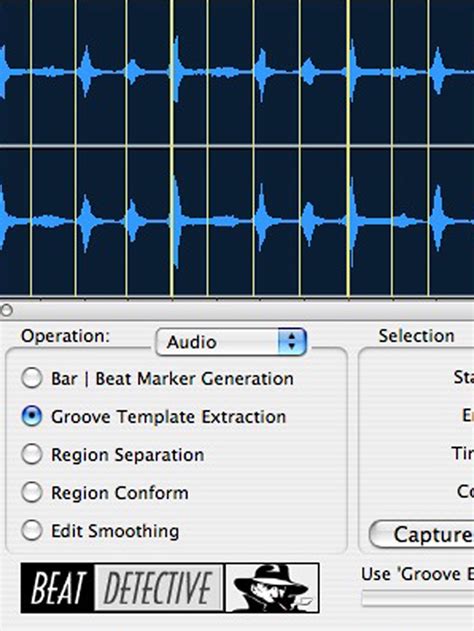The height and width of the screenshot is (631, 474).
Task: Click the 'Operation:' label
Action: click(65, 336)
